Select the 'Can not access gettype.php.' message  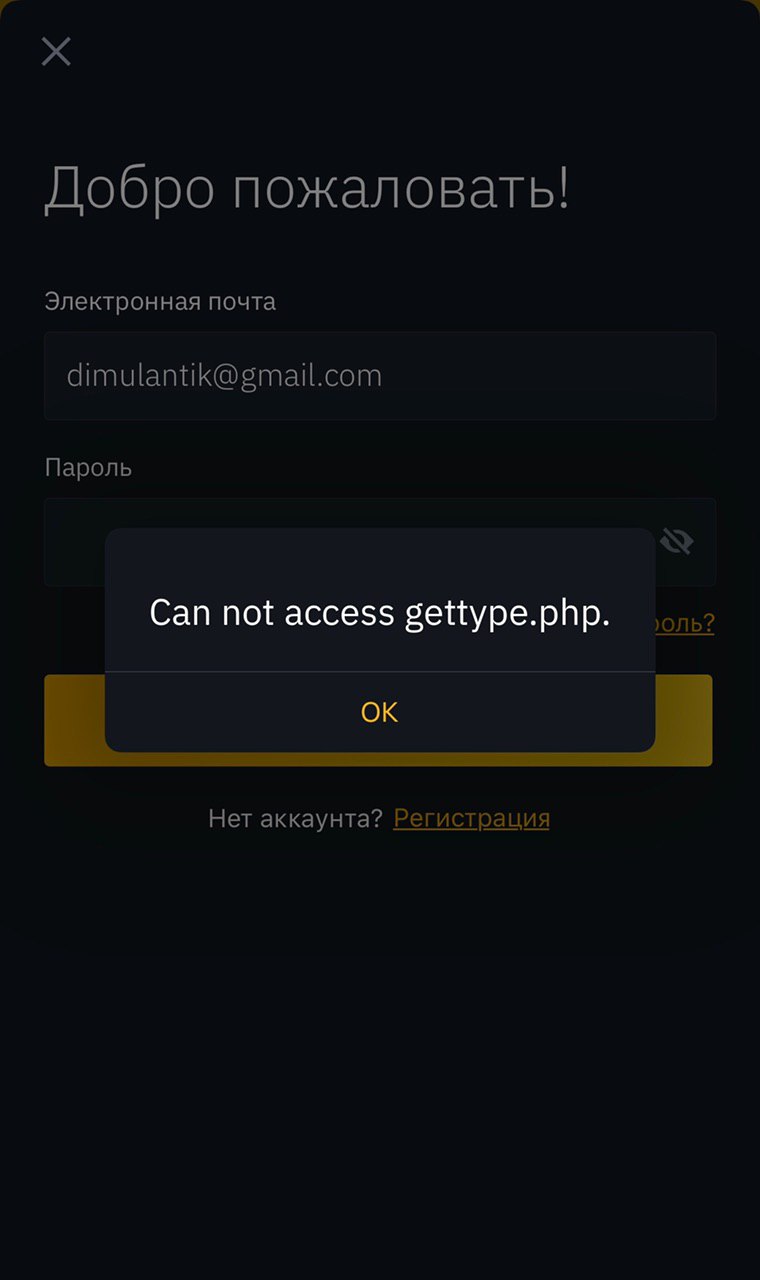380,612
